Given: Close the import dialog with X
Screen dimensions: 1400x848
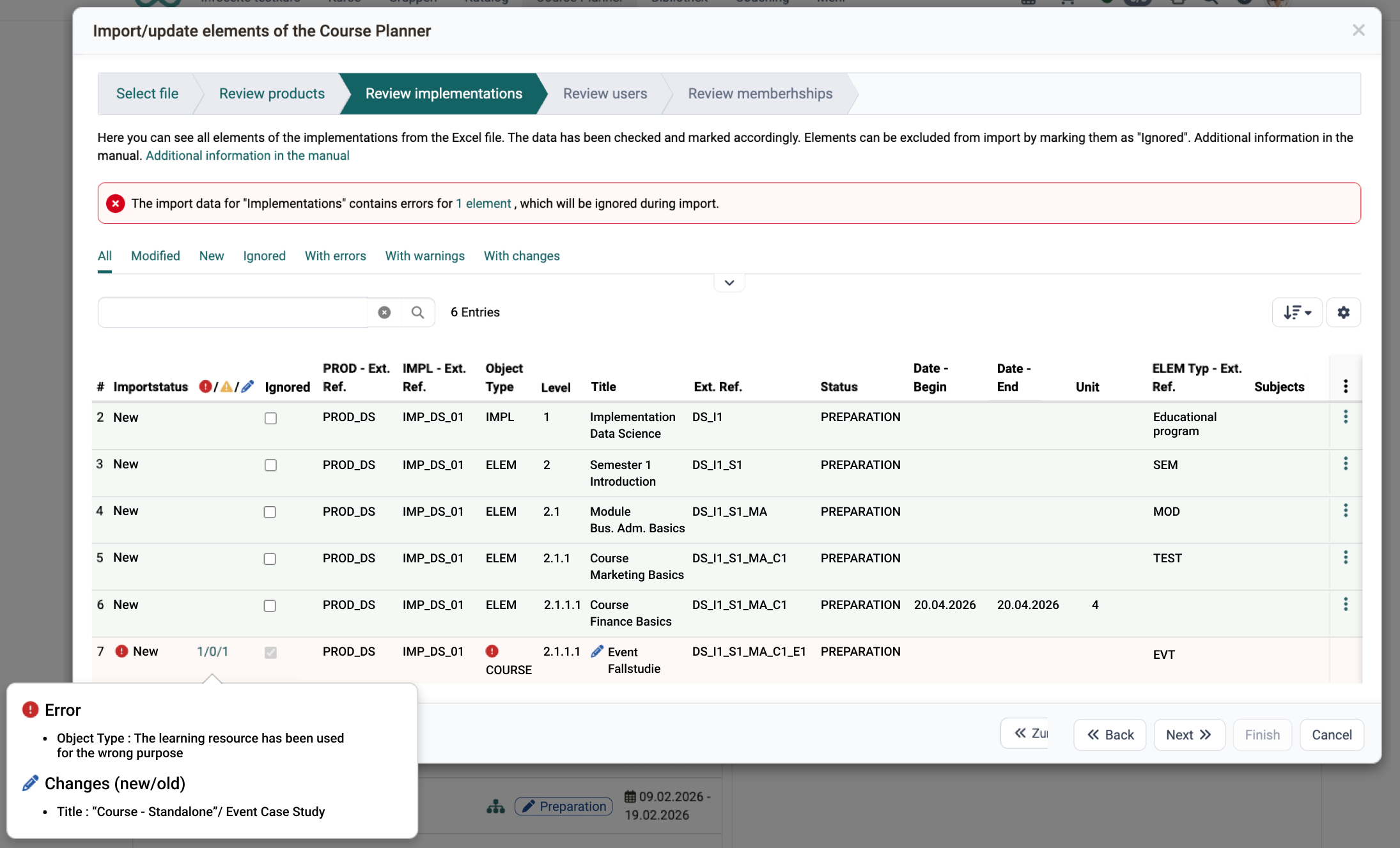Looking at the screenshot, I should tap(1358, 30).
